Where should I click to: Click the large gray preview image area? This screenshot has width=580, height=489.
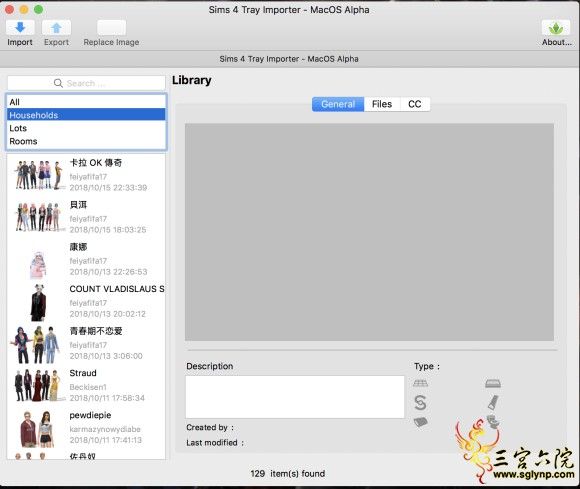pos(369,232)
